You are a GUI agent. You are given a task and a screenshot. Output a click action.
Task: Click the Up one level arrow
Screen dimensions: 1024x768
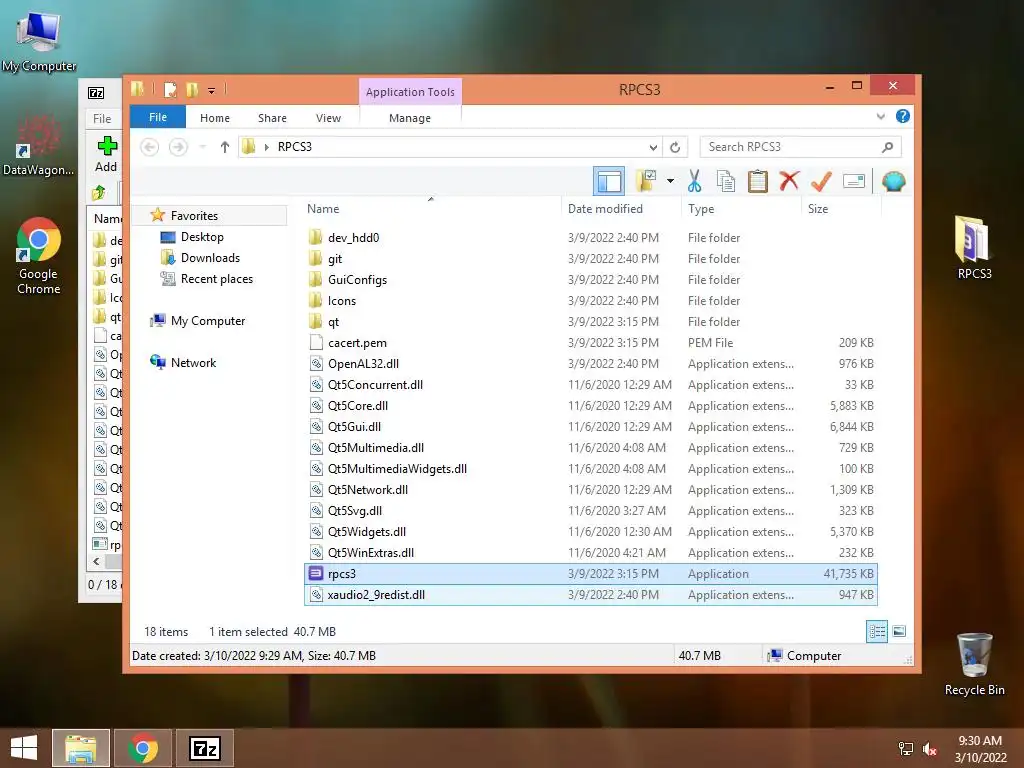[225, 147]
